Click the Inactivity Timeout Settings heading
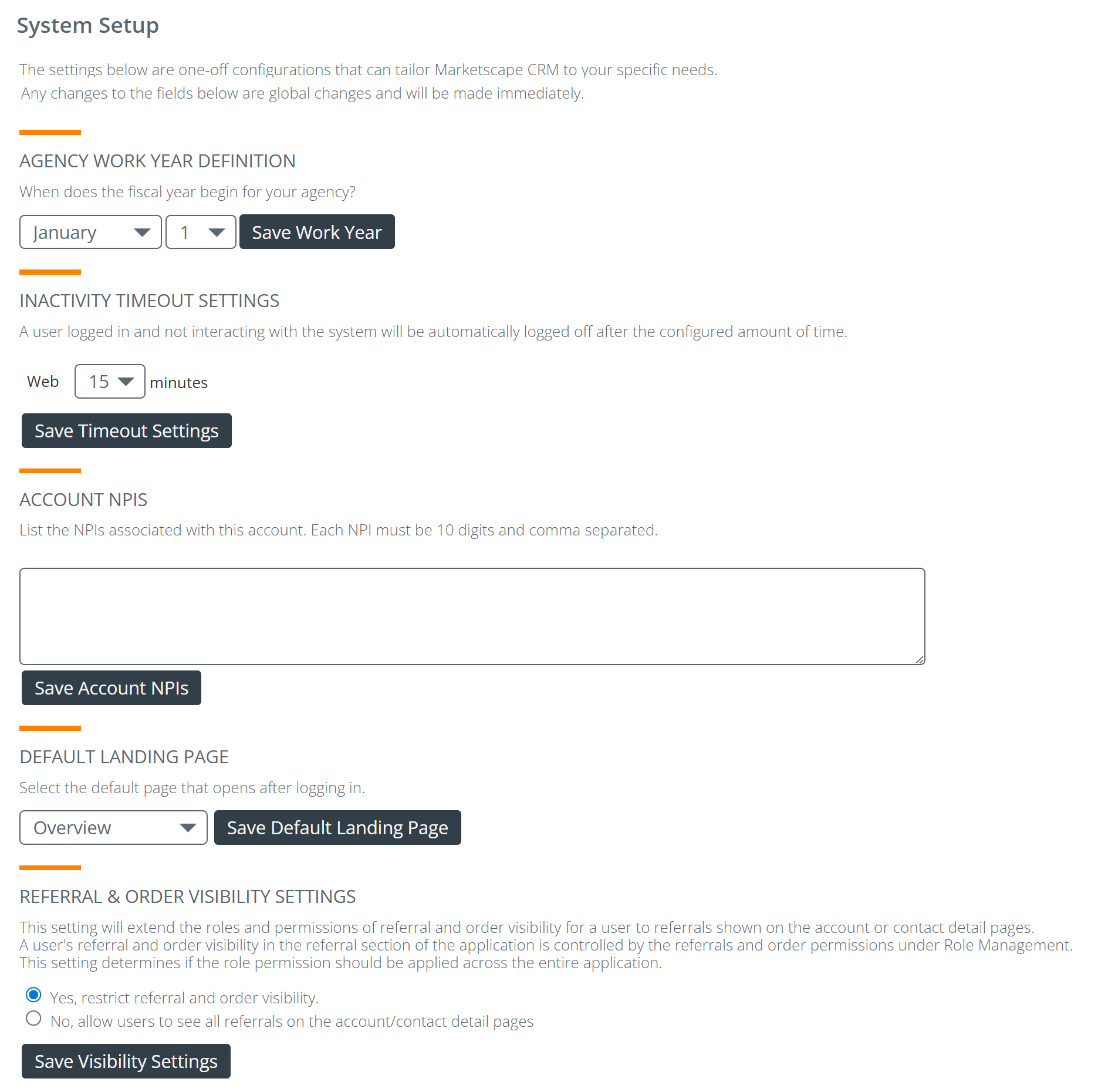Screen dimensions: 1098x1092 pyautogui.click(x=150, y=301)
